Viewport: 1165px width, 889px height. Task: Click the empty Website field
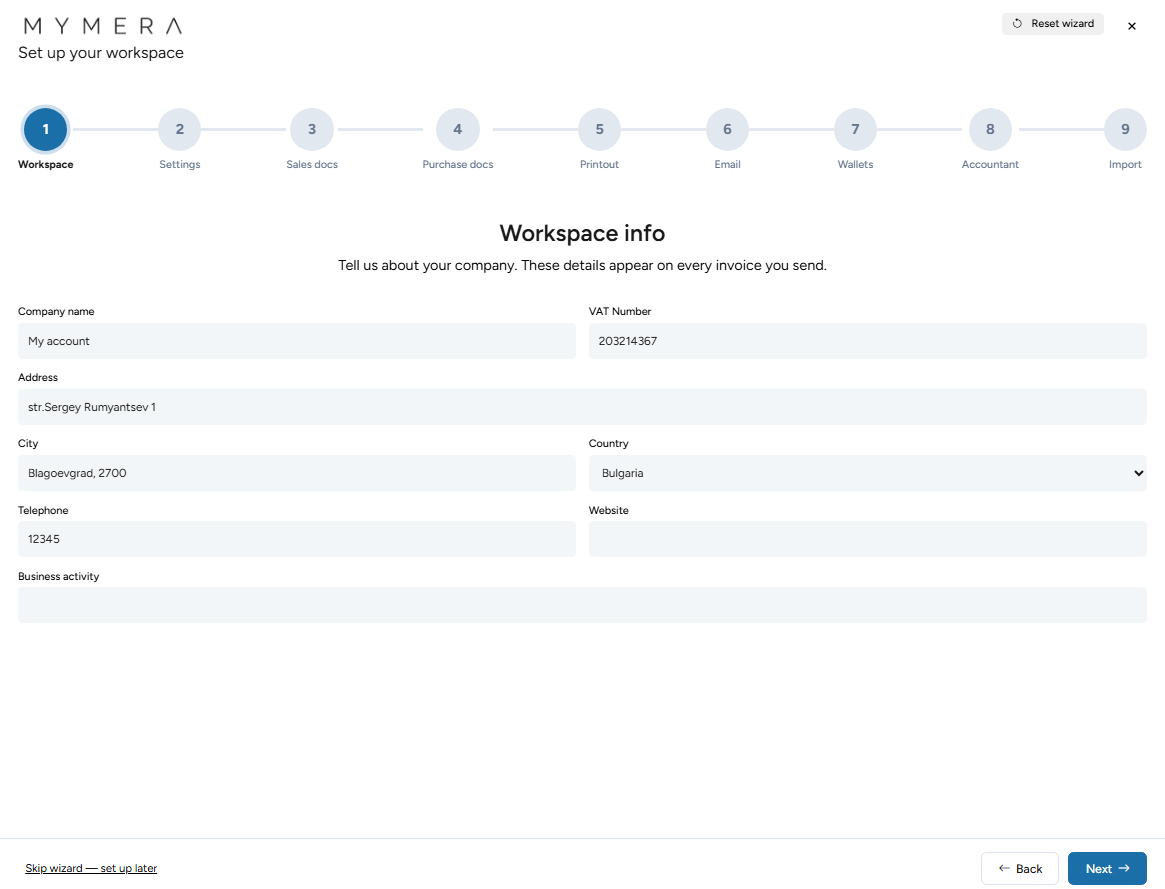pos(868,539)
